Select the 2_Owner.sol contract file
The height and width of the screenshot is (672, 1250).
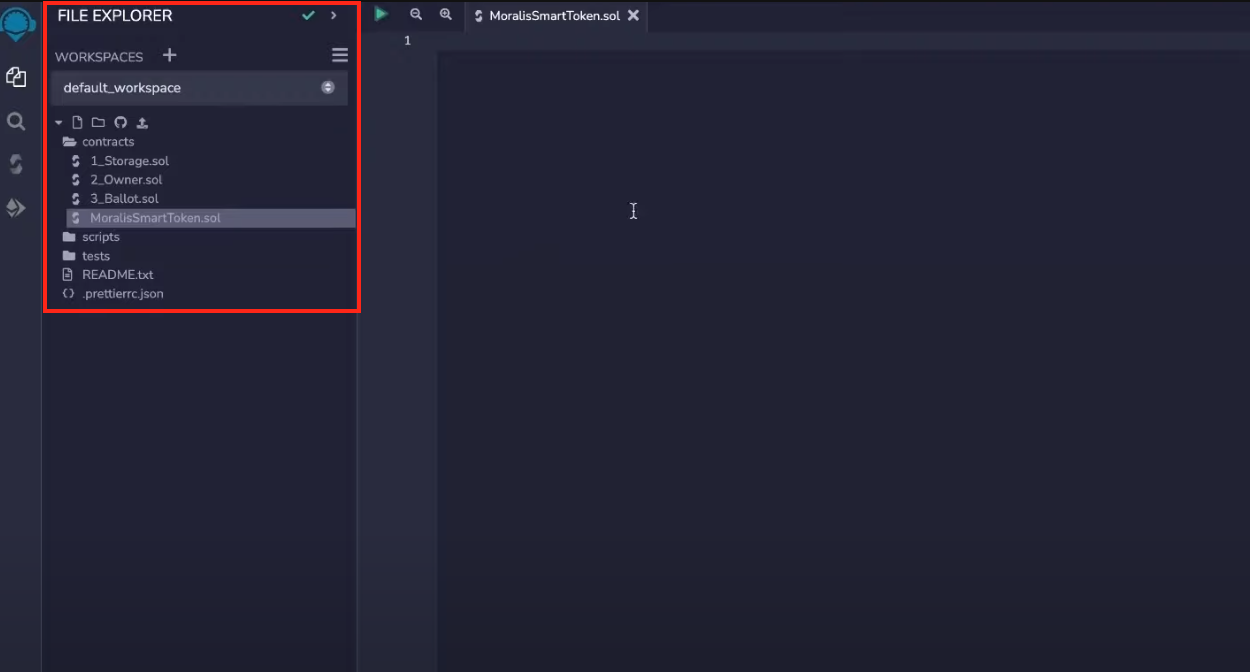[x=127, y=179]
